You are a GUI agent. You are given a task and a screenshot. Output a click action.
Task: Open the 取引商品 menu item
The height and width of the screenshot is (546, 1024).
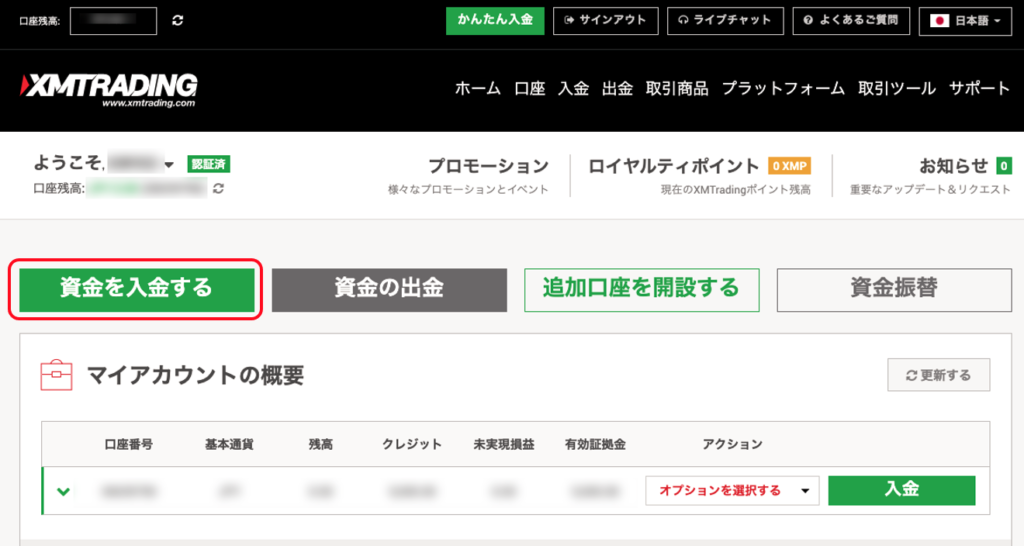tap(677, 89)
